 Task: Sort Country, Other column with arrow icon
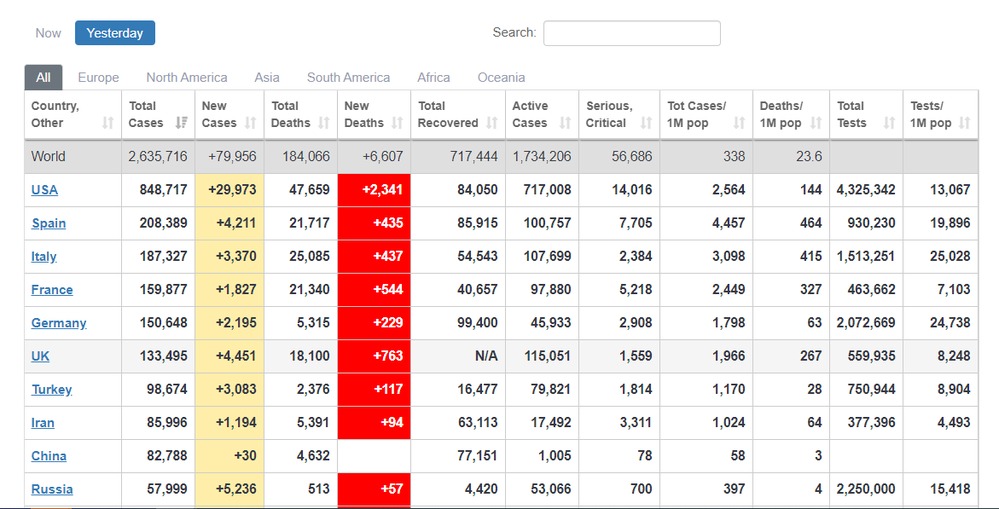pos(108,123)
